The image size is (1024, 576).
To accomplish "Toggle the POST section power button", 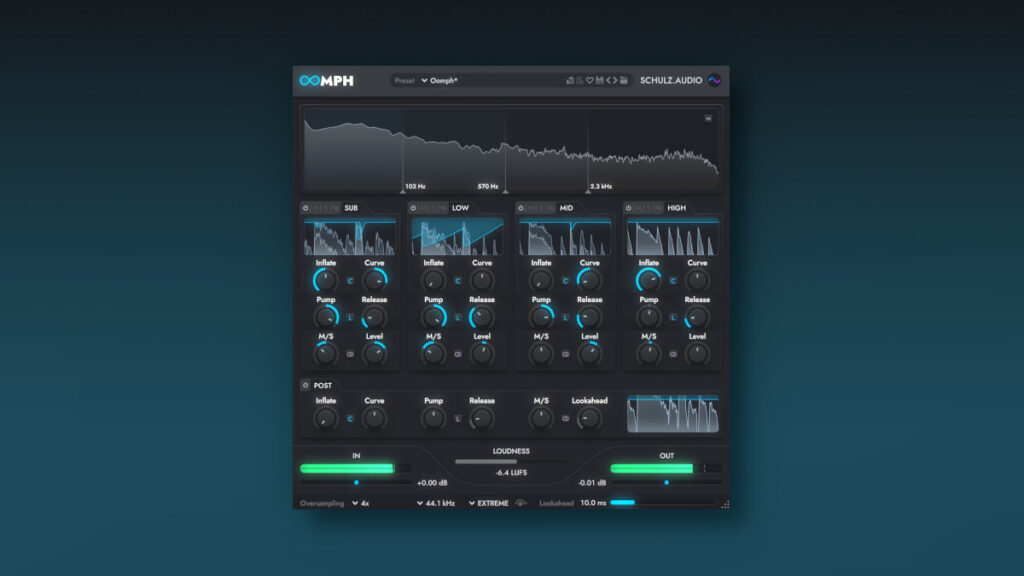I will pos(306,385).
